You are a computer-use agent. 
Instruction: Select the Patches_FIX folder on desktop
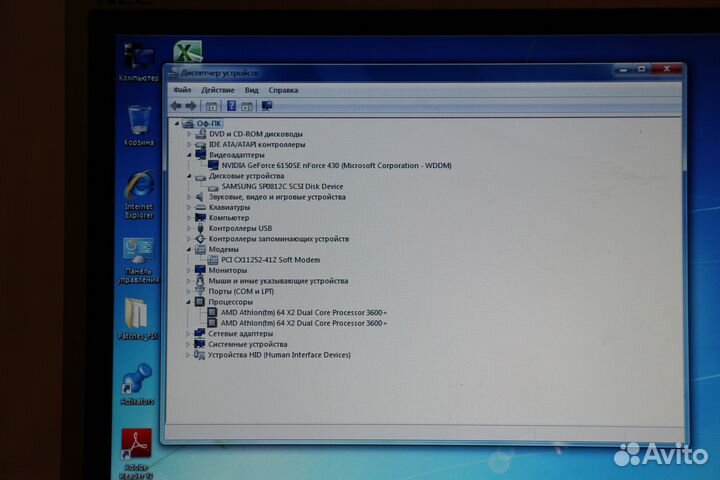(x=137, y=319)
